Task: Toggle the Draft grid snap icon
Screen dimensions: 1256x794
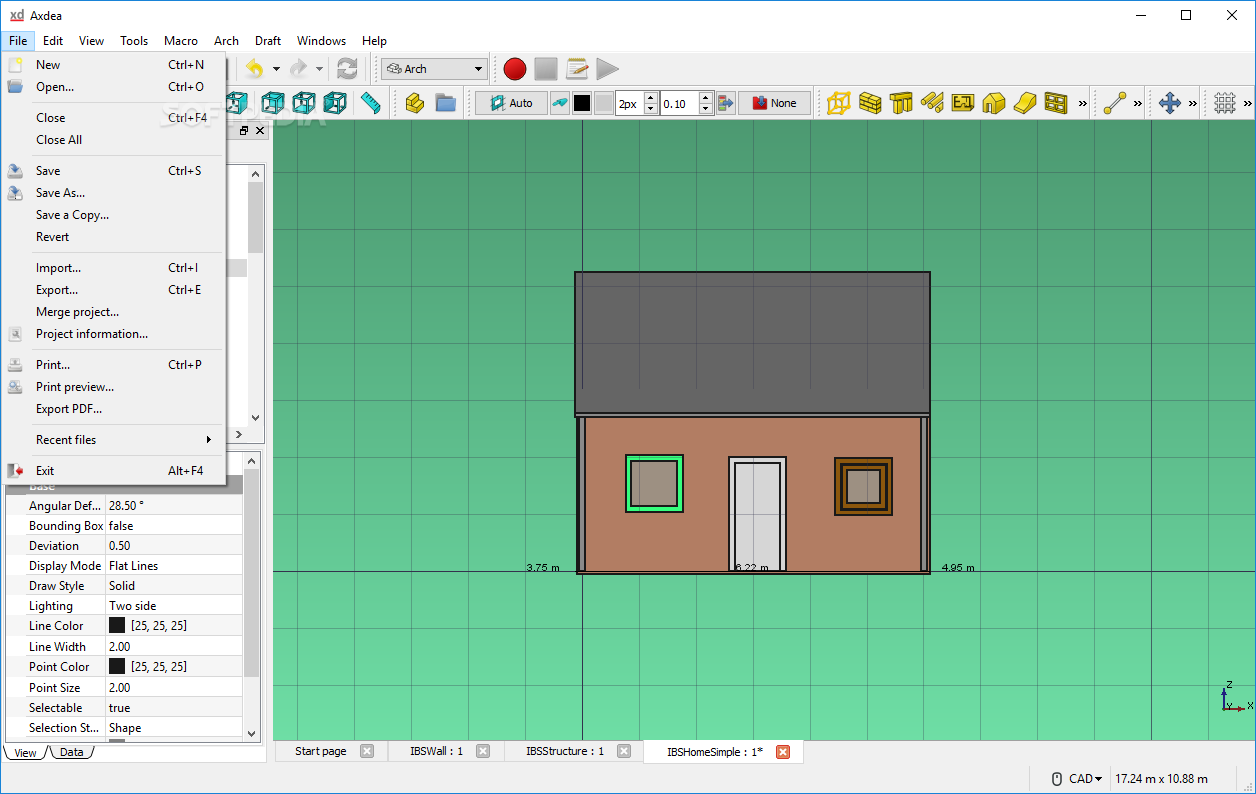Action: pyautogui.click(x=1225, y=103)
